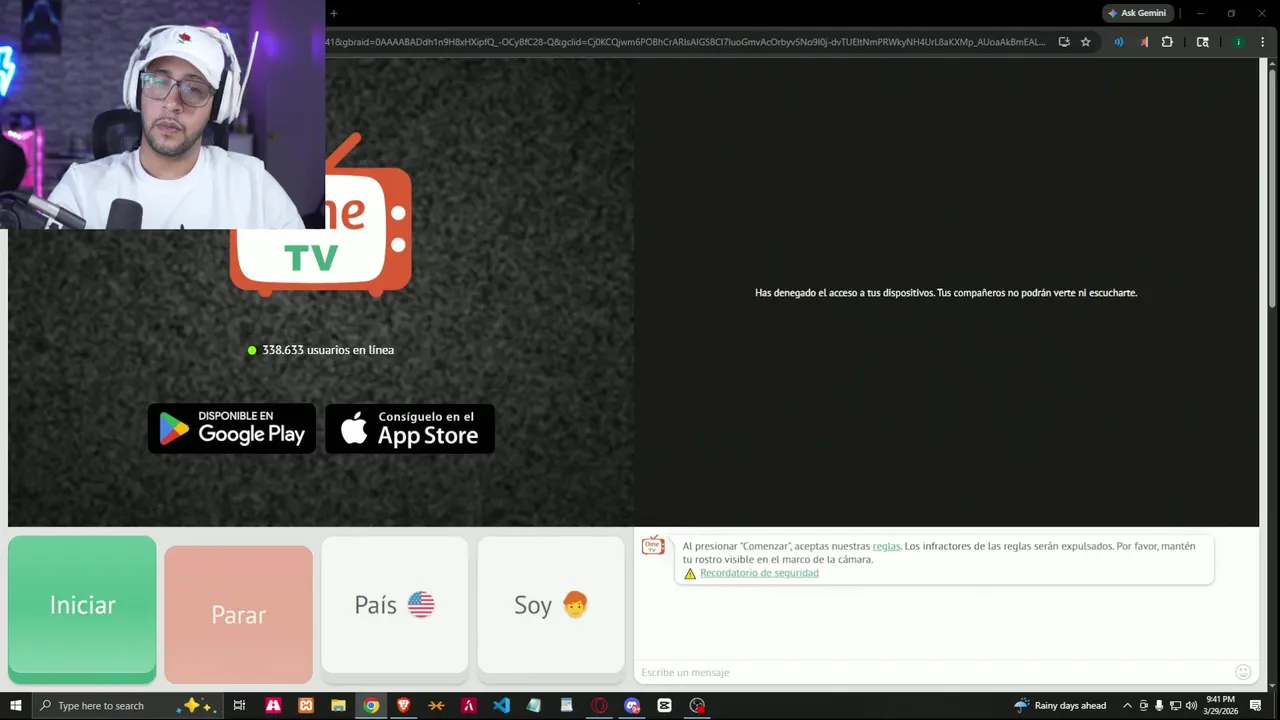This screenshot has height=720, width=1280.
Task: Click the tab search toolbar icon
Action: (x=1203, y=42)
